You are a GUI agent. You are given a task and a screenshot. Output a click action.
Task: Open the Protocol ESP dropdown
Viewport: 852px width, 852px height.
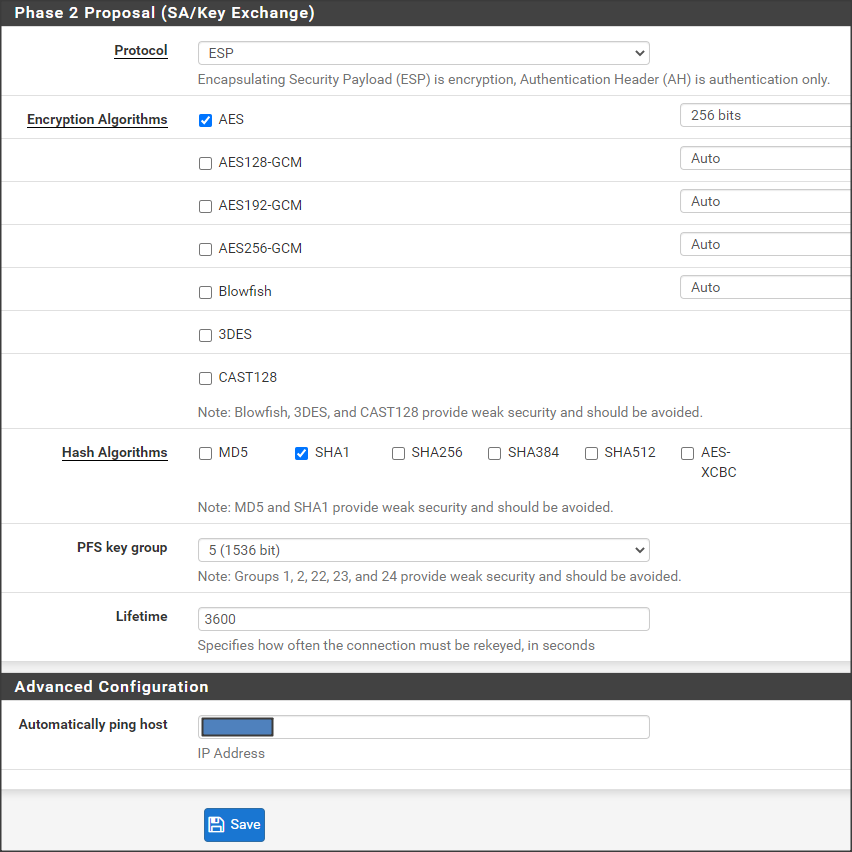pyautogui.click(x=423, y=53)
